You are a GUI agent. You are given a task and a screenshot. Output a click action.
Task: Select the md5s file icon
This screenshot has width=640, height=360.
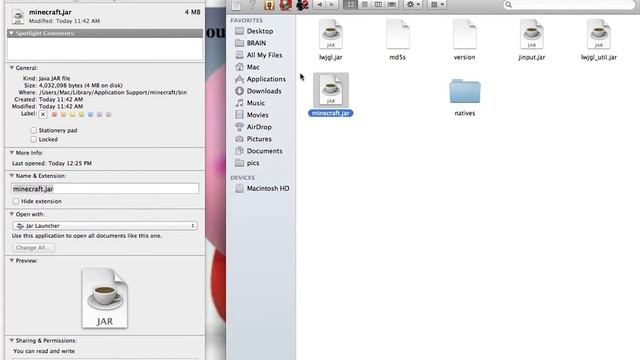point(398,35)
